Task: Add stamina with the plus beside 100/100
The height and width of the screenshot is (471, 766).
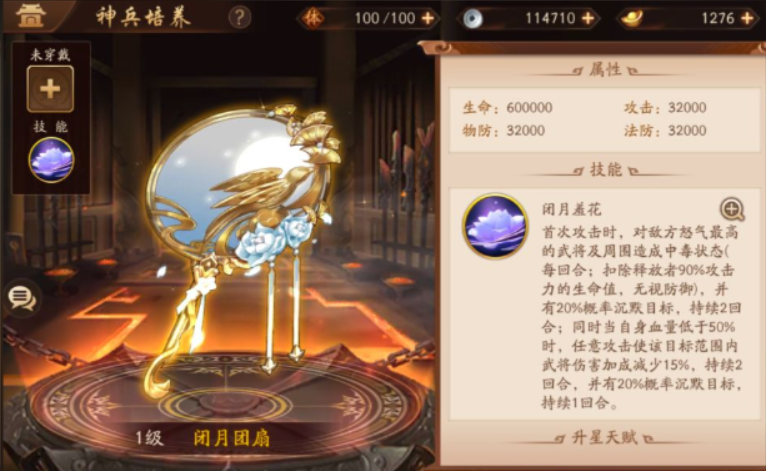Action: click(x=427, y=18)
